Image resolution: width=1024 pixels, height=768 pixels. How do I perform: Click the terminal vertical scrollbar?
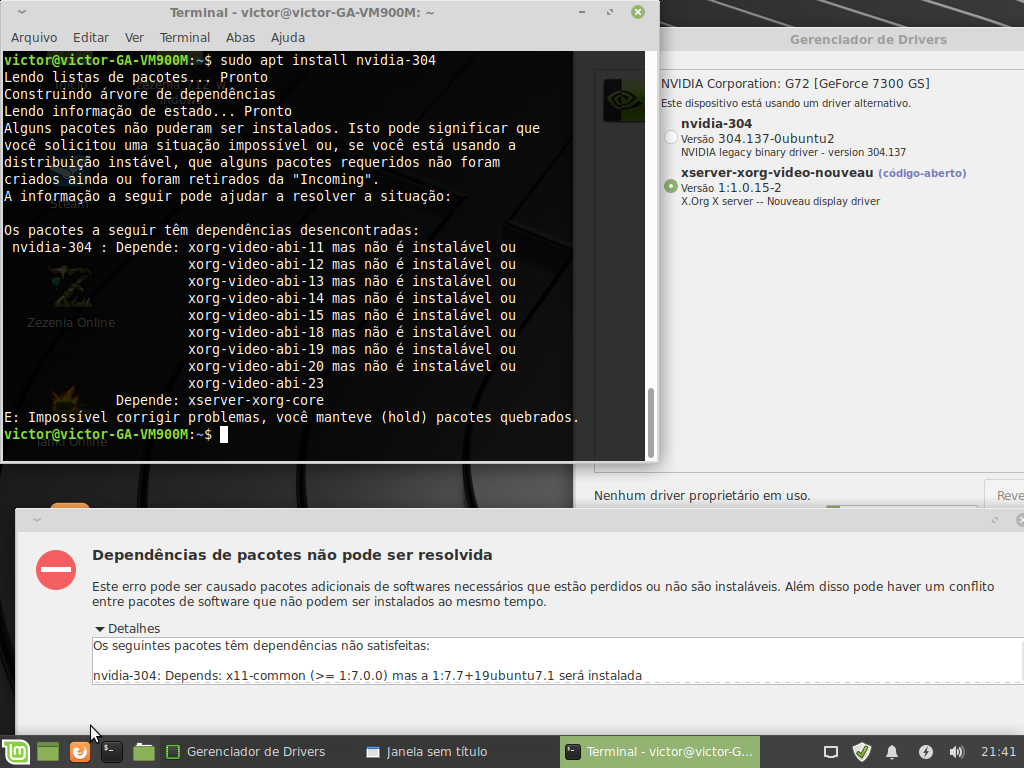point(650,423)
